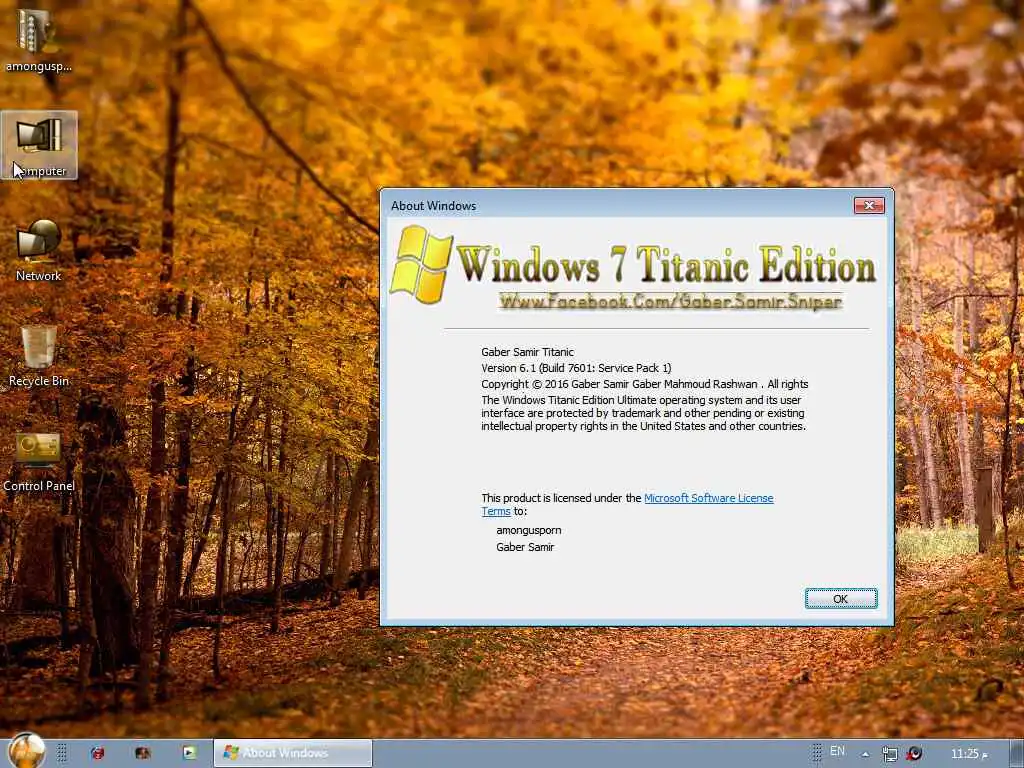
Task: Click the Windows 7 Titanic Edition banner logo
Action: [x=633, y=266]
